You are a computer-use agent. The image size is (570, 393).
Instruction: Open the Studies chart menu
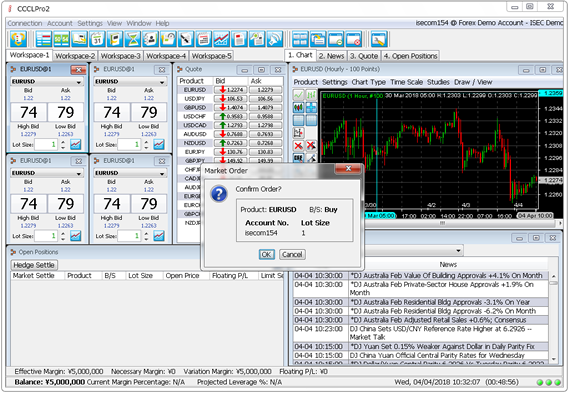pos(438,82)
